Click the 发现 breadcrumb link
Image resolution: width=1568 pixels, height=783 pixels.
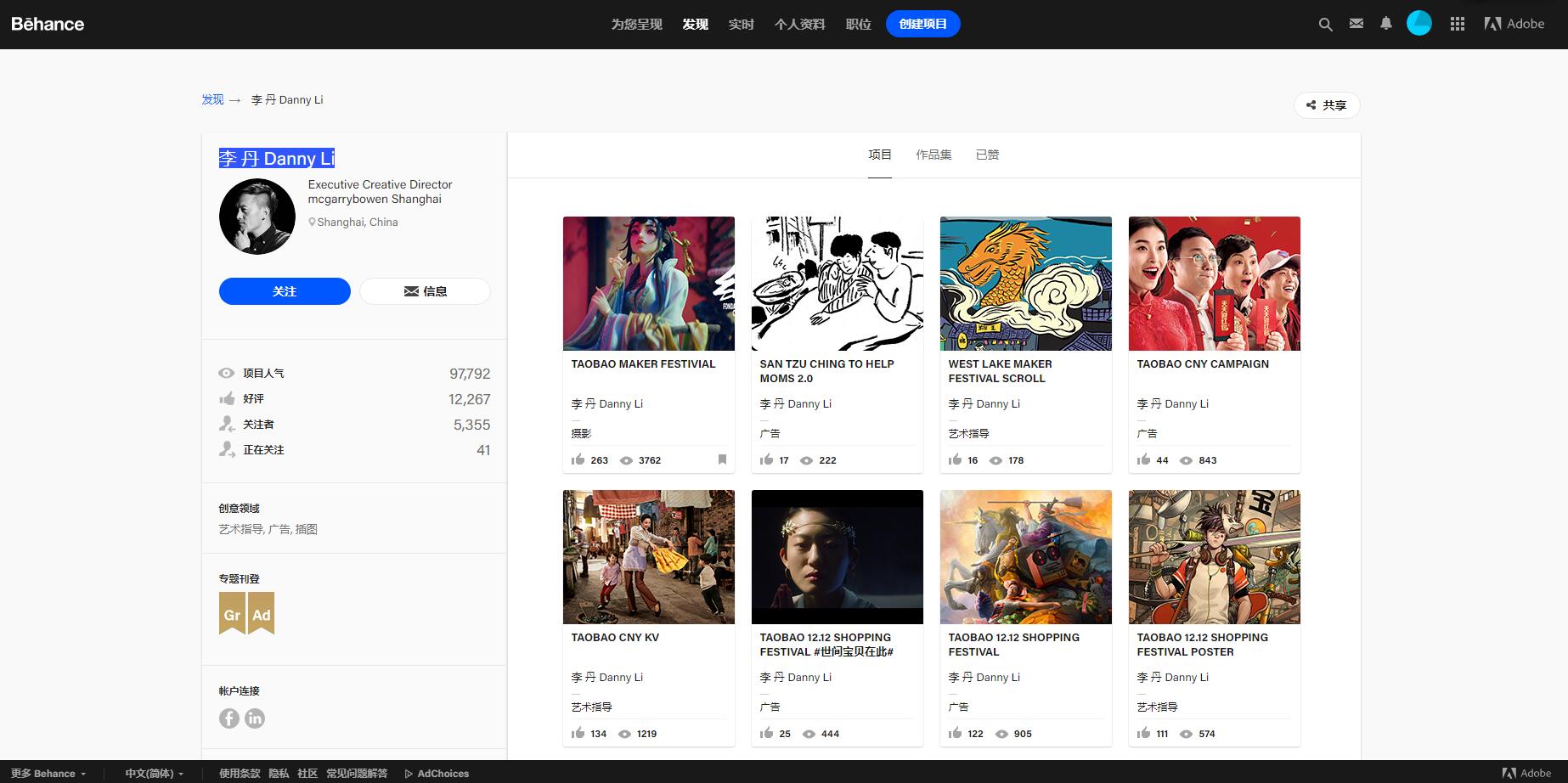pyautogui.click(x=212, y=99)
